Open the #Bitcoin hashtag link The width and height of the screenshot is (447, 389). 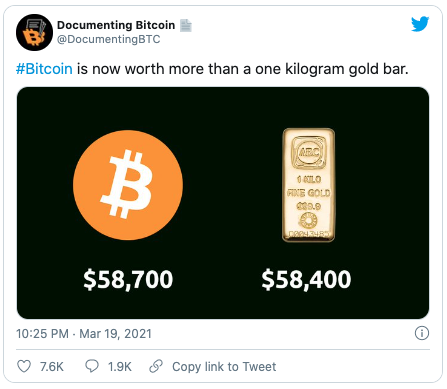pos(44,69)
